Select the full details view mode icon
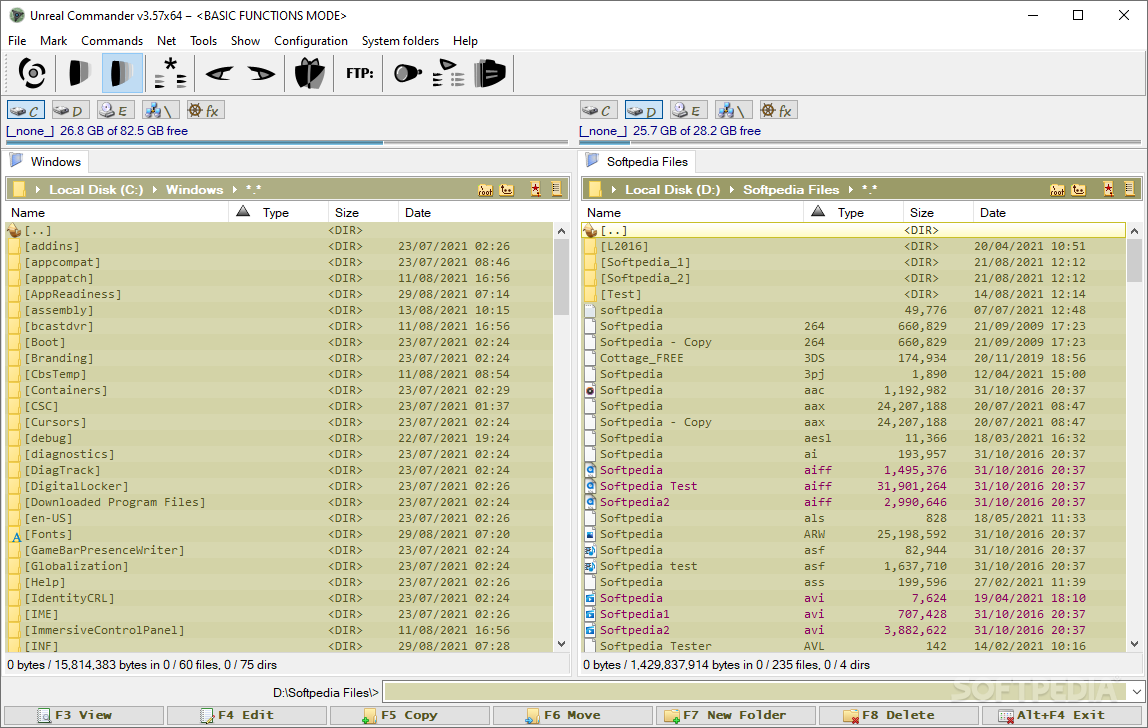1148x728 pixels. [x=122, y=73]
